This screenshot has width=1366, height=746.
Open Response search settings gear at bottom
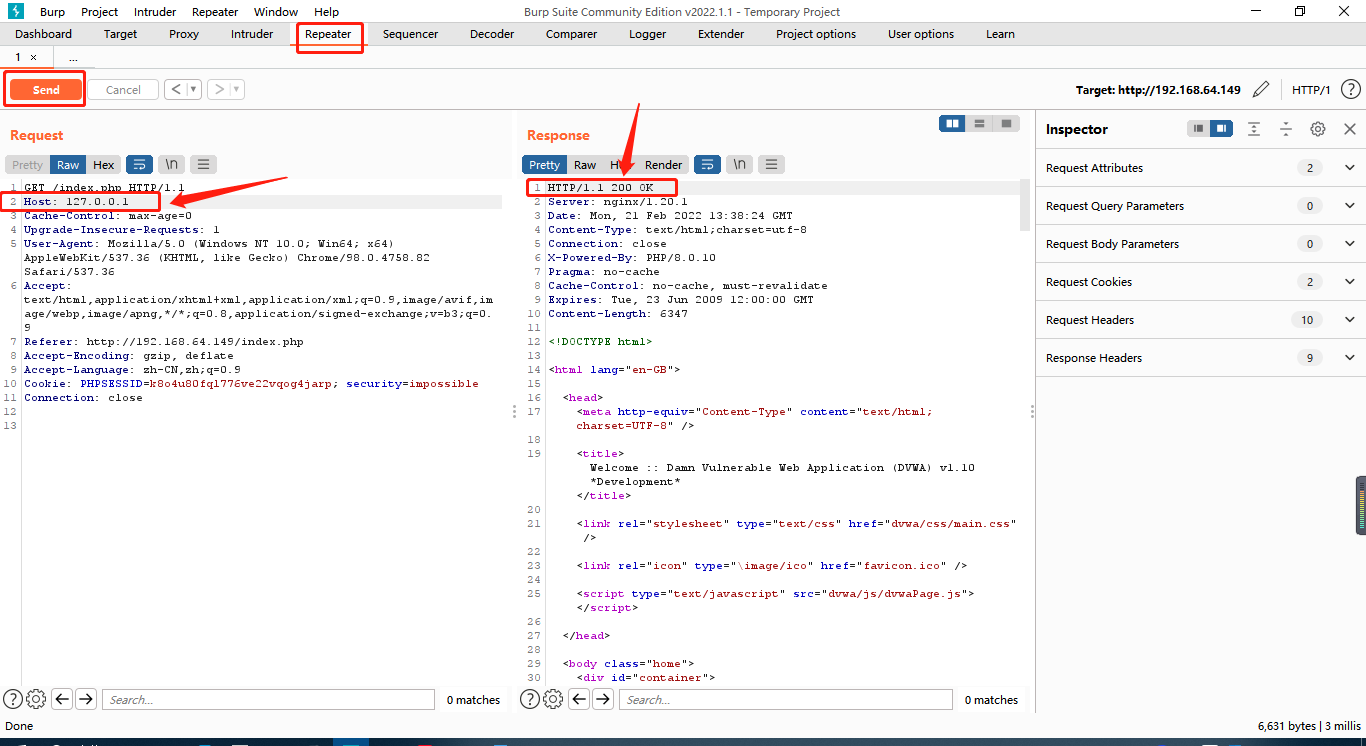click(x=553, y=699)
